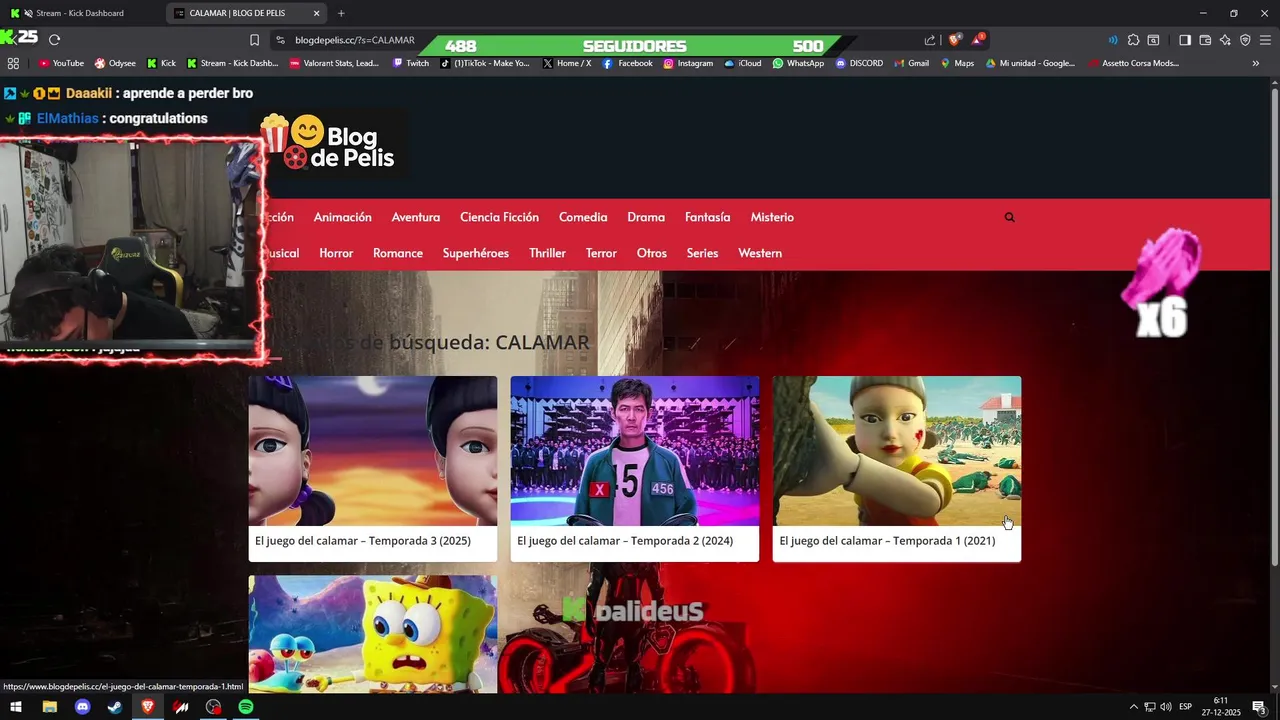Screen dimensions: 1280x720
Task: Open the Fantasía category
Action: (x=707, y=217)
